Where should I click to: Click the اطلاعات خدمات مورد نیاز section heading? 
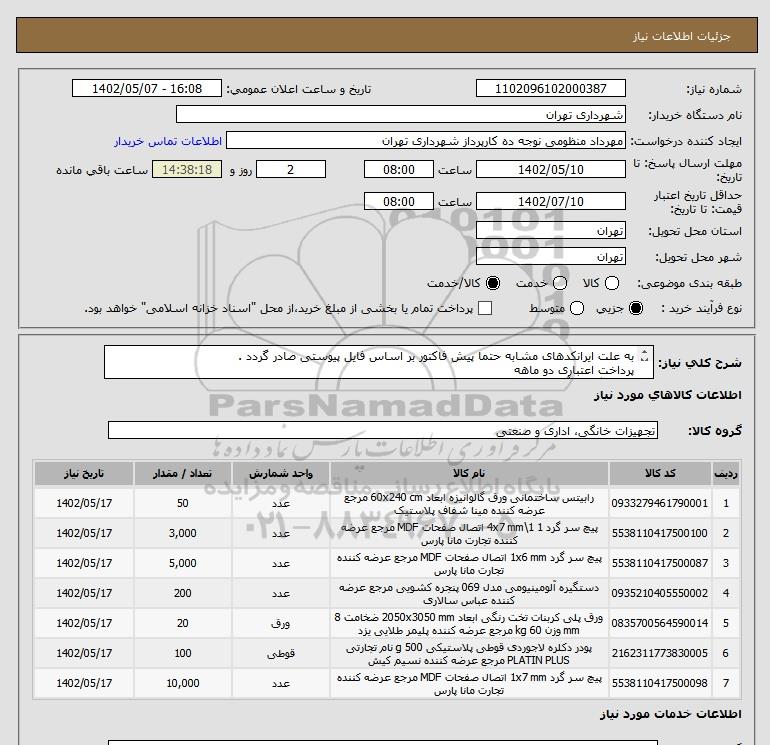(671, 714)
